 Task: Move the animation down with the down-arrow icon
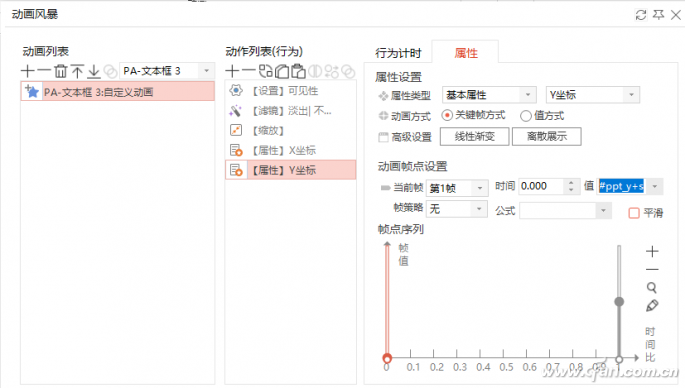pyautogui.click(x=94, y=71)
